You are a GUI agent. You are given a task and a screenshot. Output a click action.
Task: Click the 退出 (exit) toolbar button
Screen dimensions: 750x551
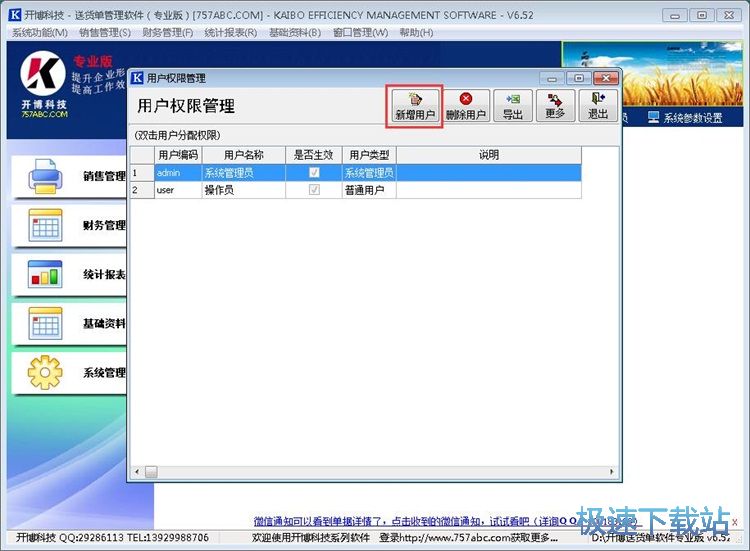pos(598,106)
